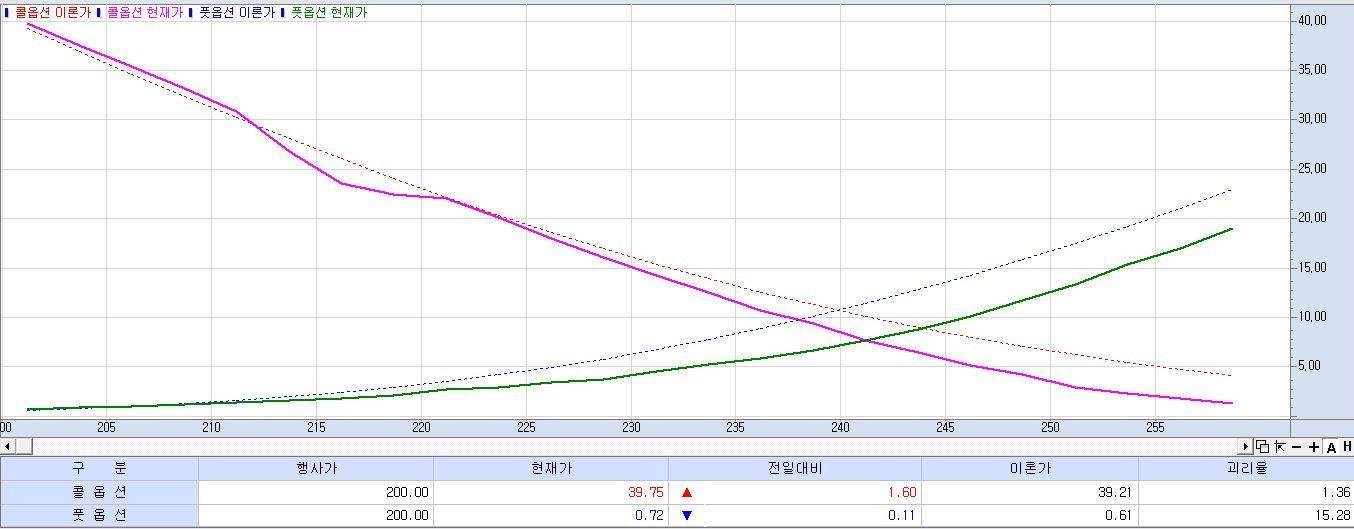Click the 콜옵션 이론가 legend label

tap(51, 12)
